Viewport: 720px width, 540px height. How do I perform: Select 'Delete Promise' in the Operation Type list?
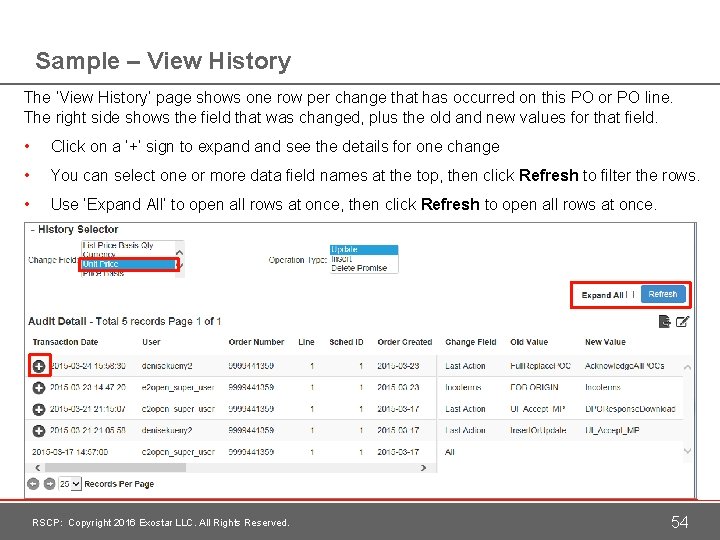point(359,268)
